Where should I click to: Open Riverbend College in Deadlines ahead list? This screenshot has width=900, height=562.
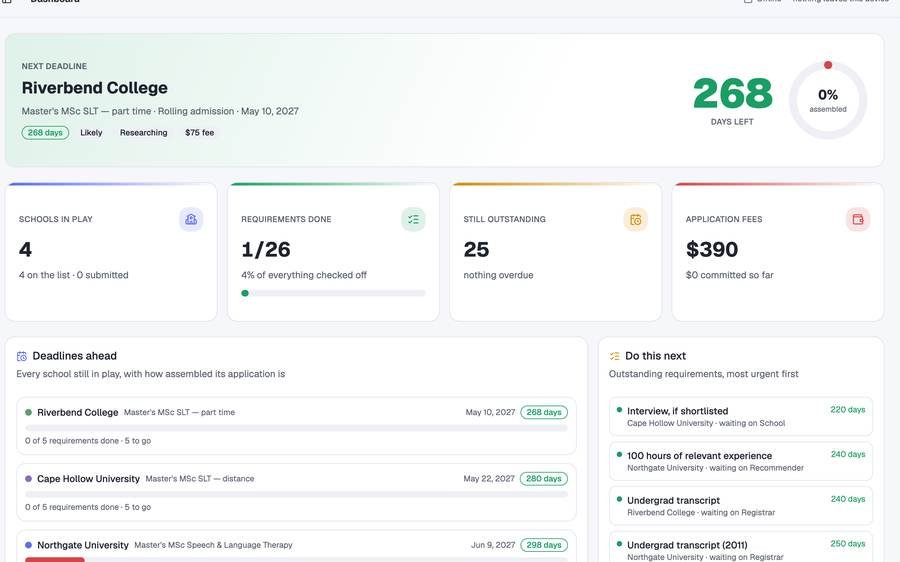coord(296,426)
